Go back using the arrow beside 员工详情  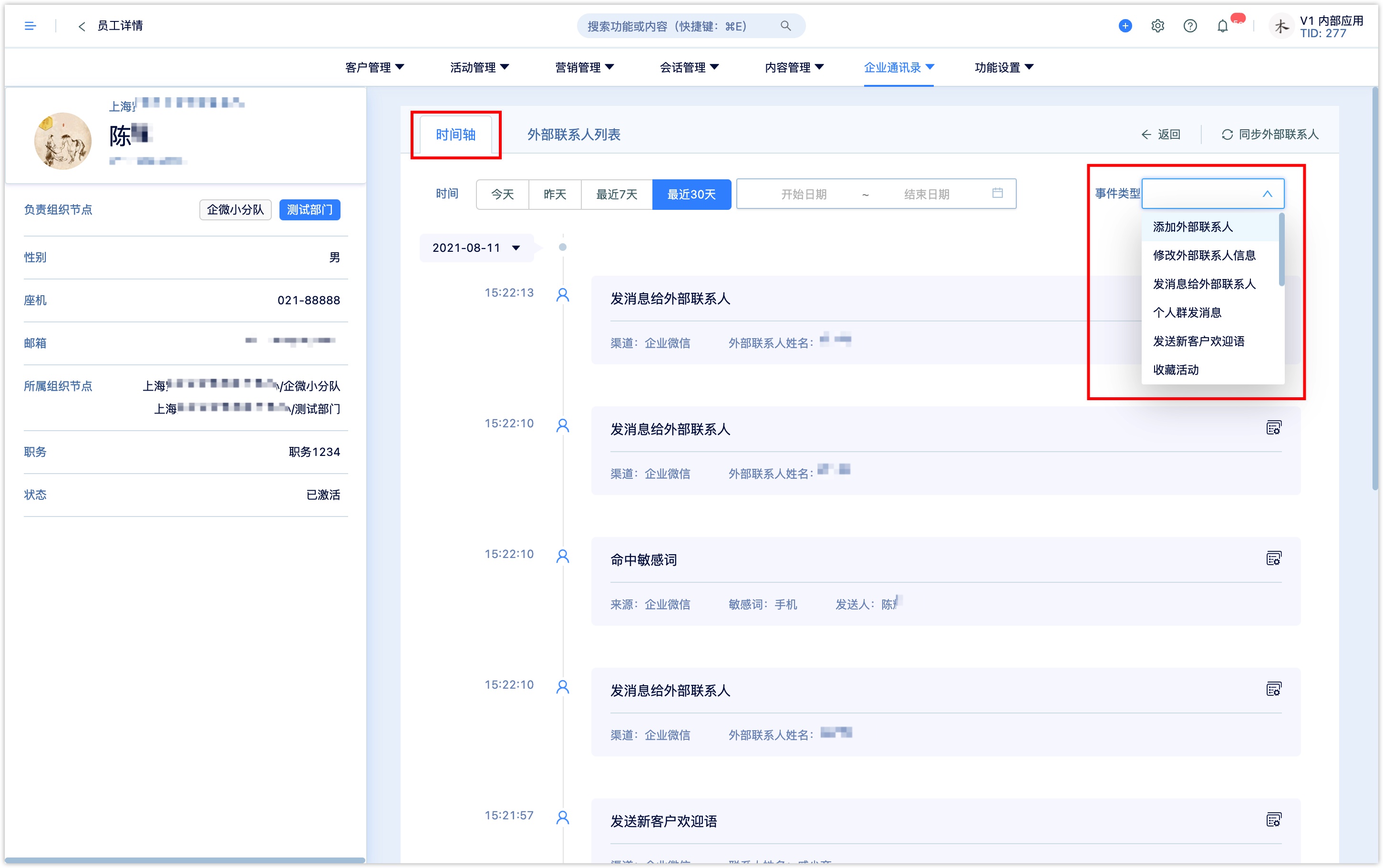(x=82, y=26)
